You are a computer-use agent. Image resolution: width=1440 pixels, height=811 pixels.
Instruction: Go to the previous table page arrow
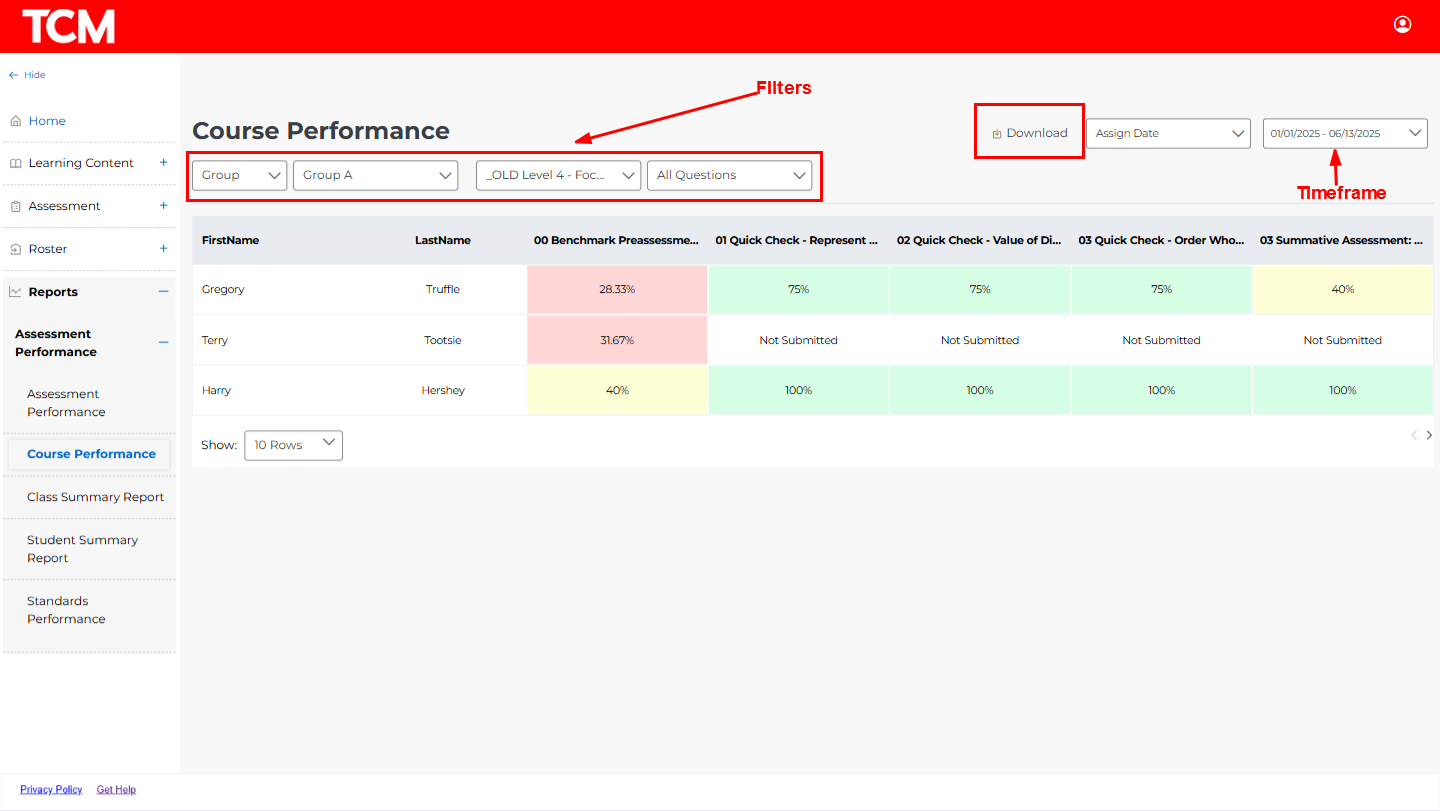click(1413, 435)
